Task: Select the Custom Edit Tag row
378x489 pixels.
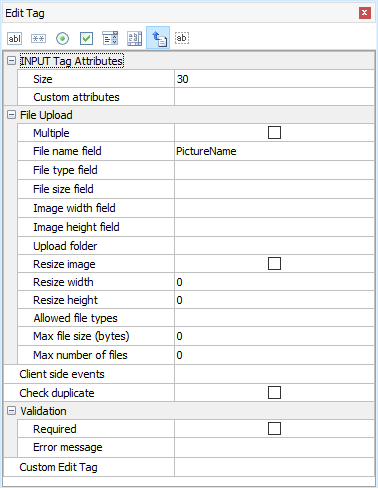Action: click(189, 467)
